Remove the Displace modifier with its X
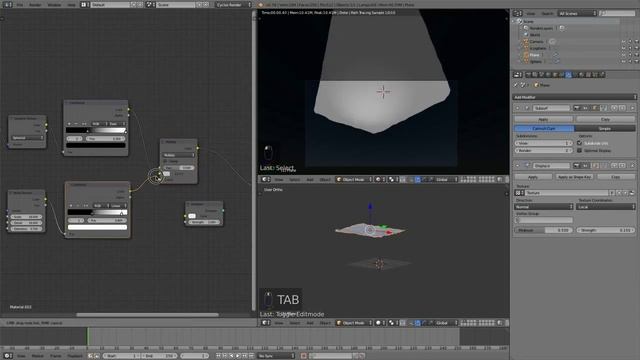The image size is (640, 360). [x=632, y=166]
